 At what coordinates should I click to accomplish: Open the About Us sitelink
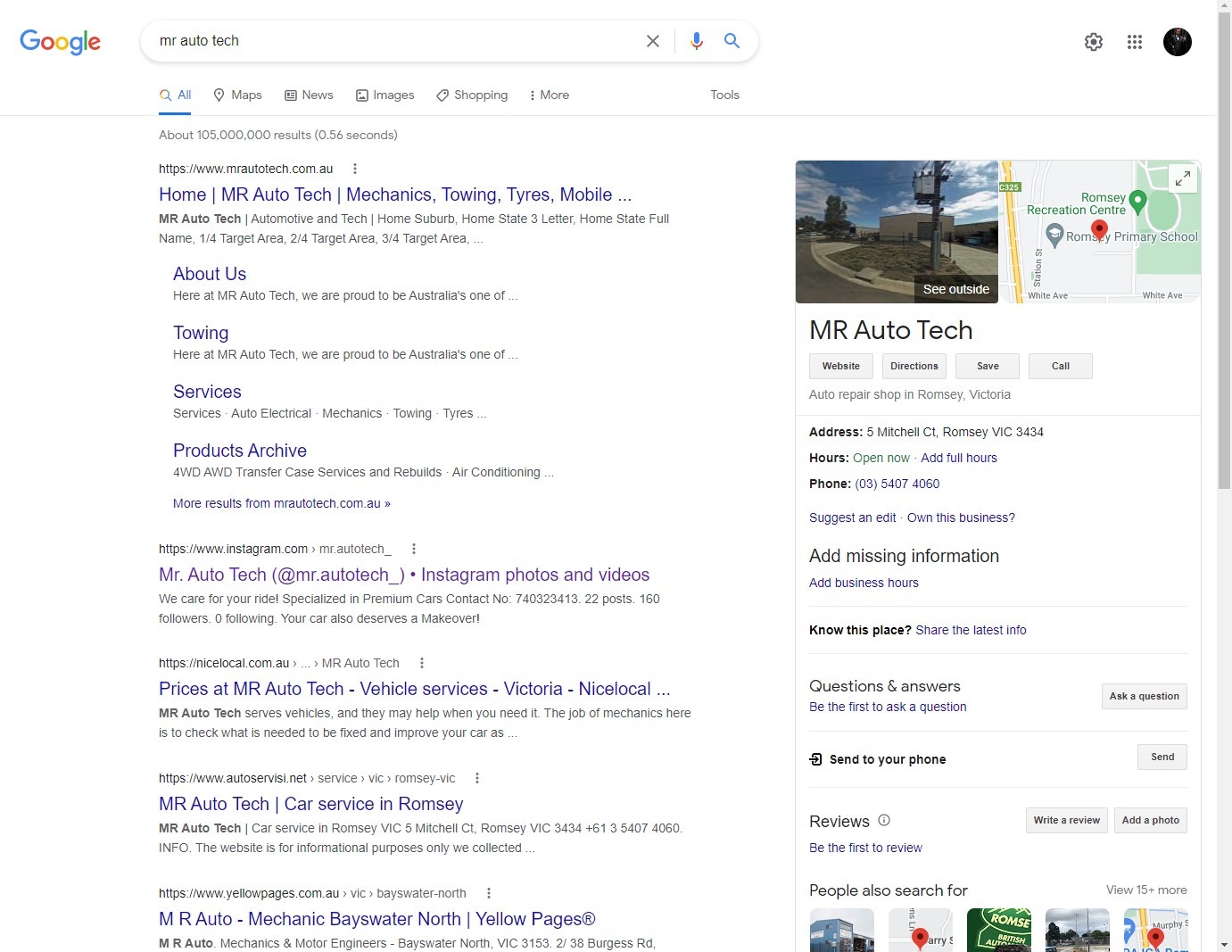coord(210,274)
